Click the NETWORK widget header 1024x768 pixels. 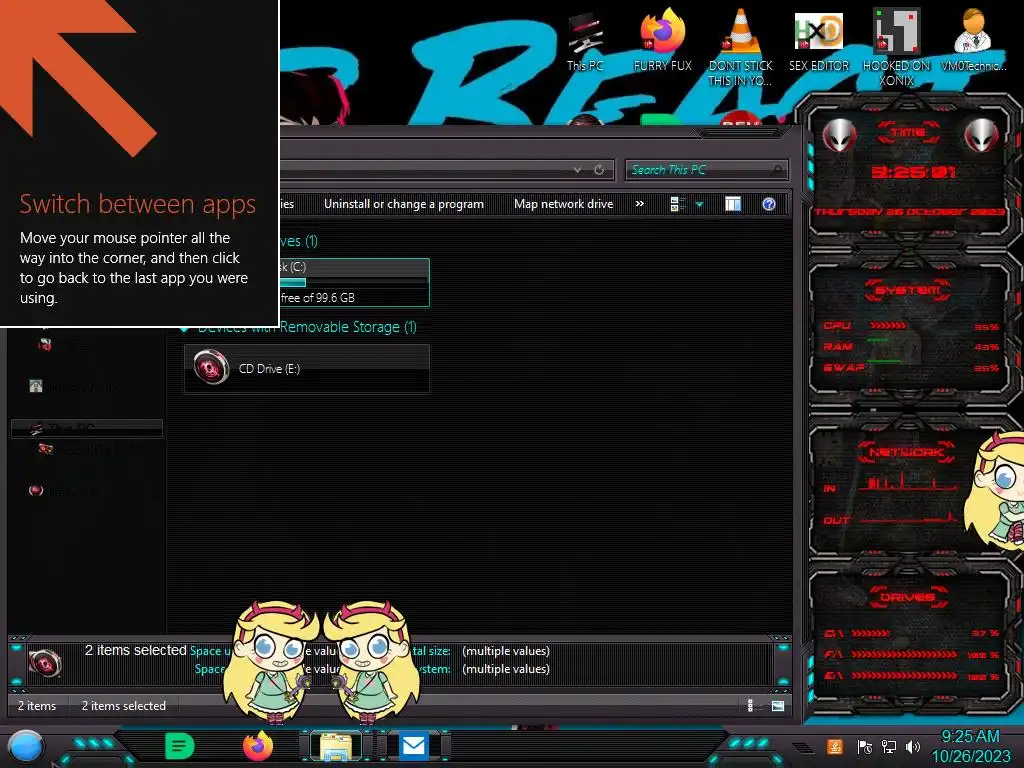pyautogui.click(x=906, y=452)
